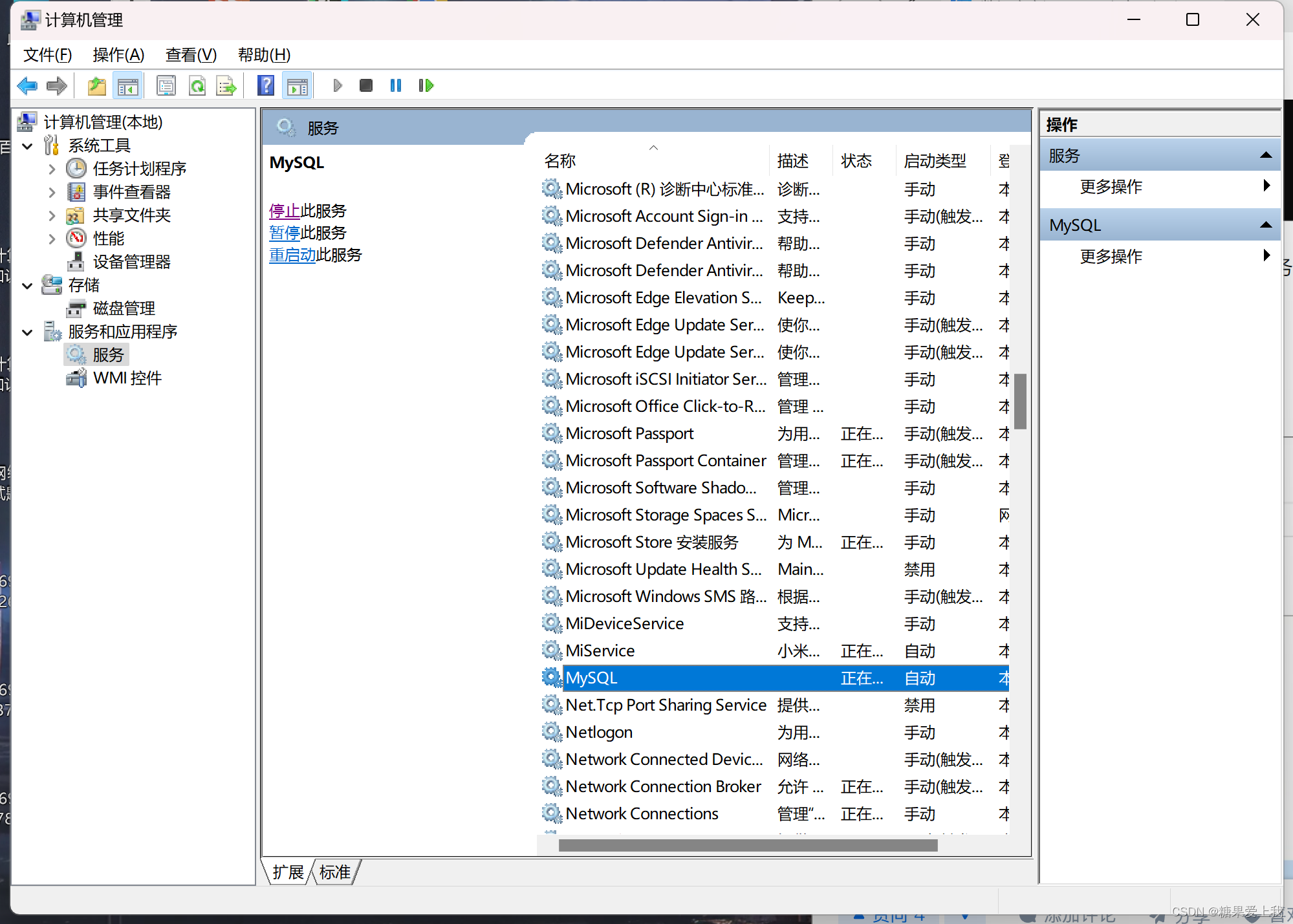The image size is (1293, 924).
Task: Expand the 任务计划程序 chevron
Action: pyautogui.click(x=52, y=169)
